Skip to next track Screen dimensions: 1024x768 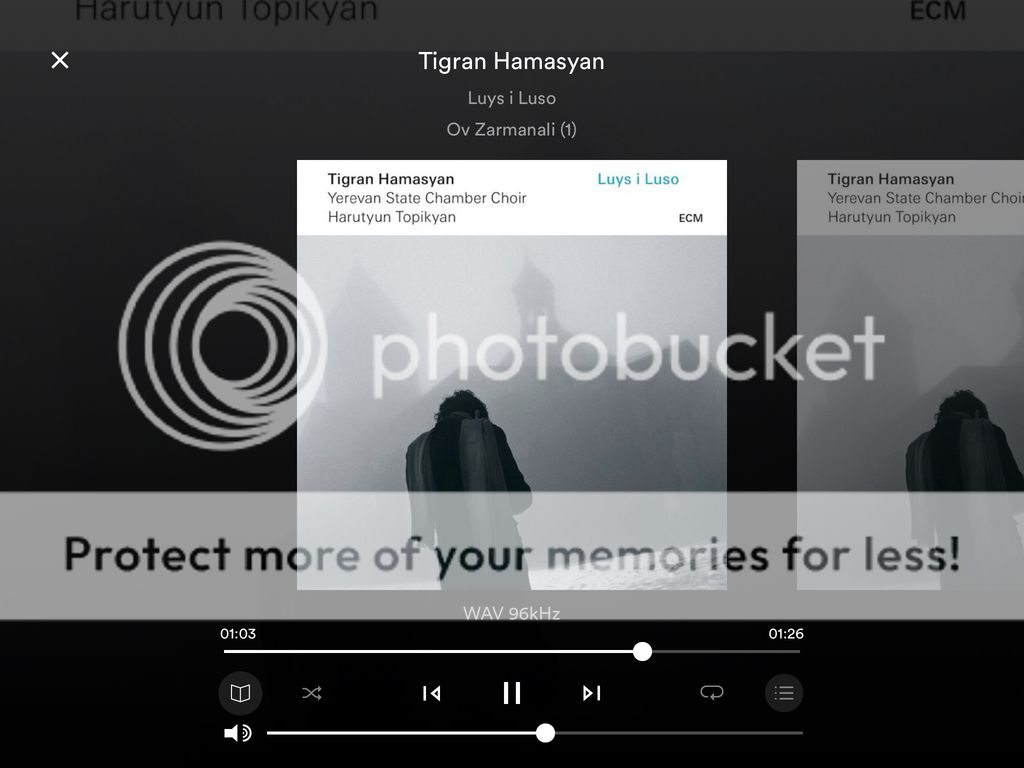tap(592, 693)
